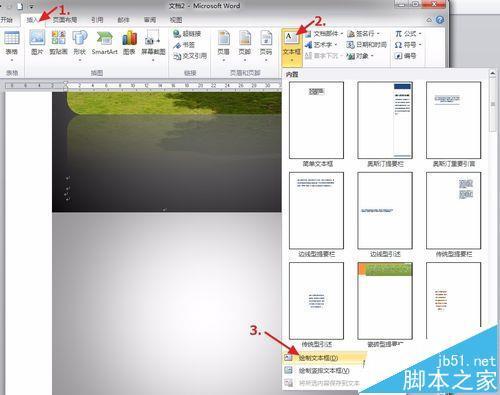Switch to the 视图 View tab
The image size is (500, 395).
click(x=176, y=20)
